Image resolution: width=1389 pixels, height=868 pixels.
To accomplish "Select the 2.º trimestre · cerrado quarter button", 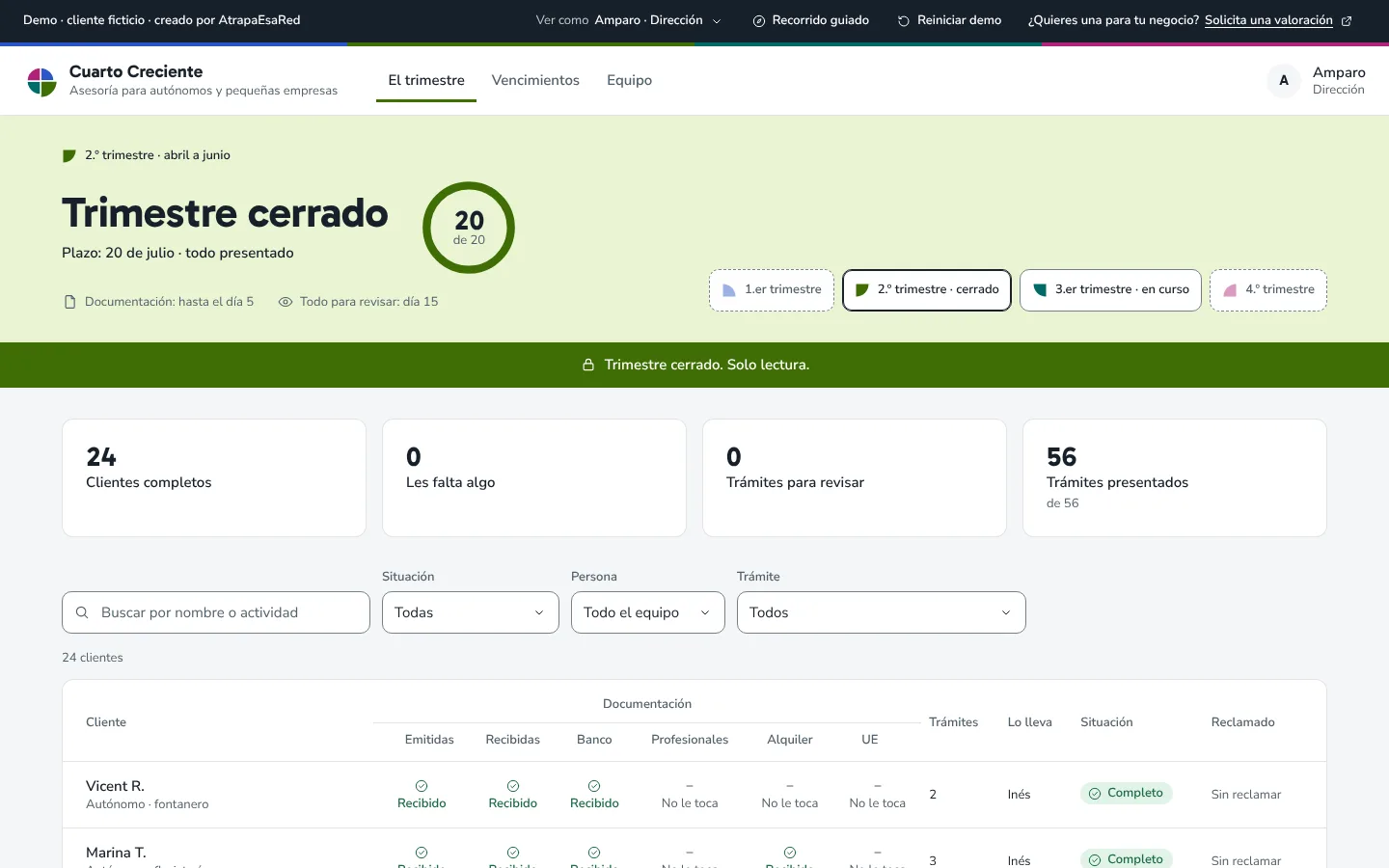I will (927, 290).
